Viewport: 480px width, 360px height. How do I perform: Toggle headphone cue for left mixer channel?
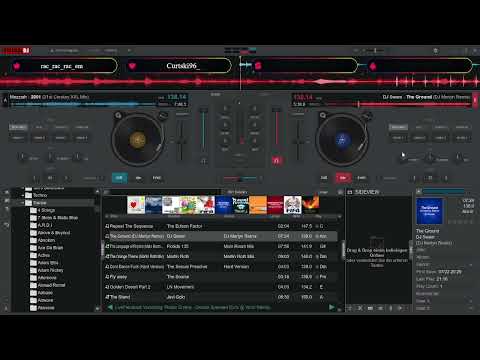pyautogui.click(x=203, y=161)
